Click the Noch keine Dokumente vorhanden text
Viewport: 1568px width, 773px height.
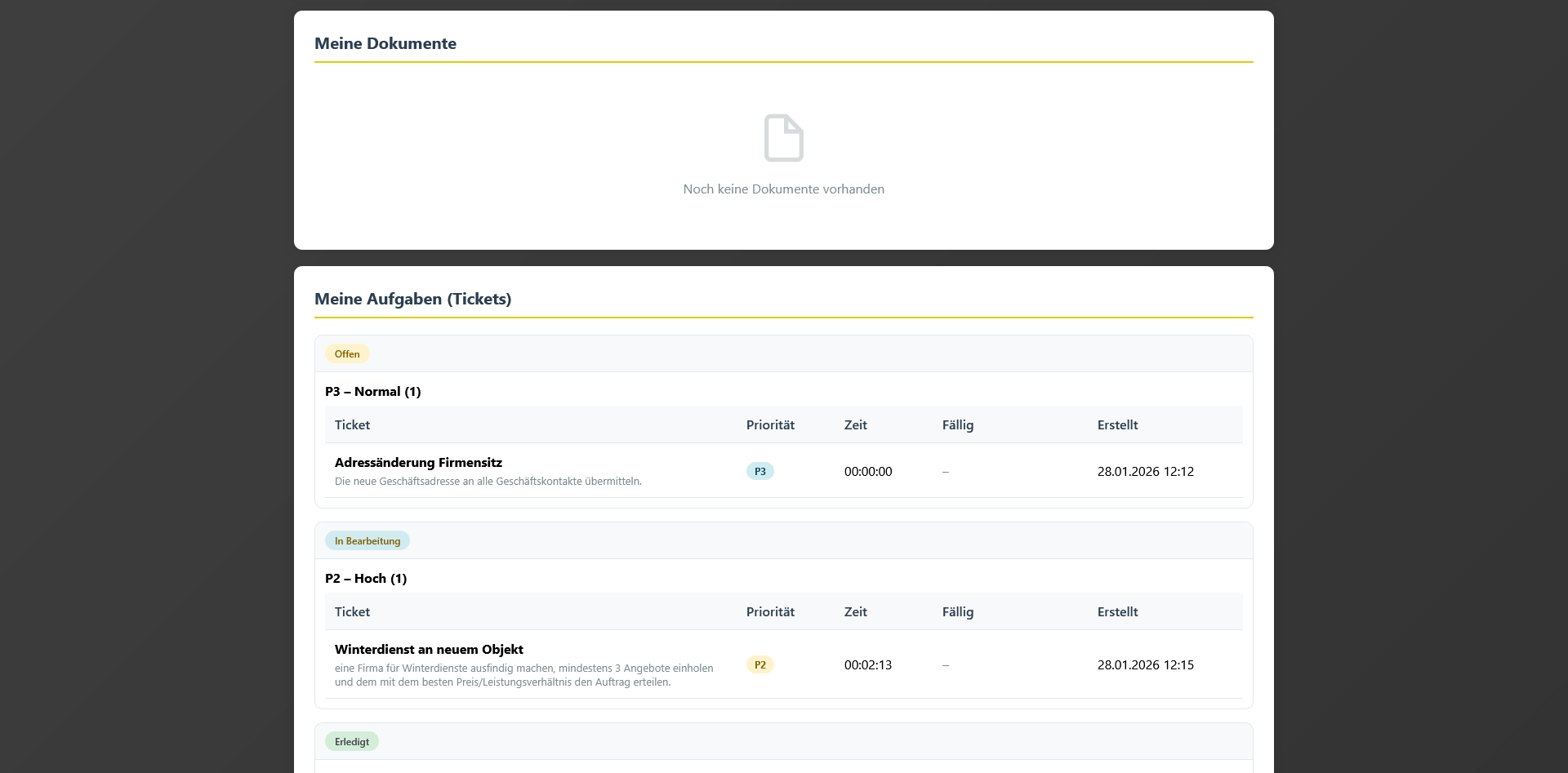783,189
